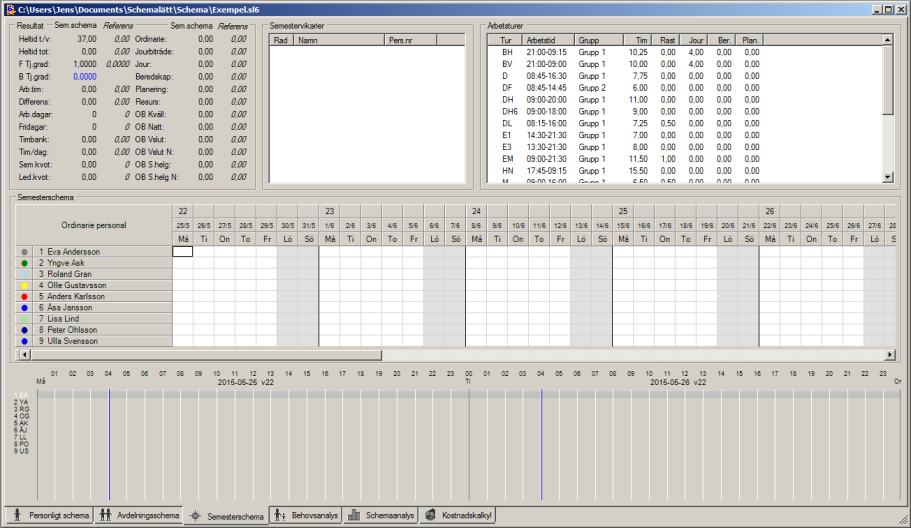Select the Semesterschema tab
Screen dimensions: 911x528
click(227, 516)
